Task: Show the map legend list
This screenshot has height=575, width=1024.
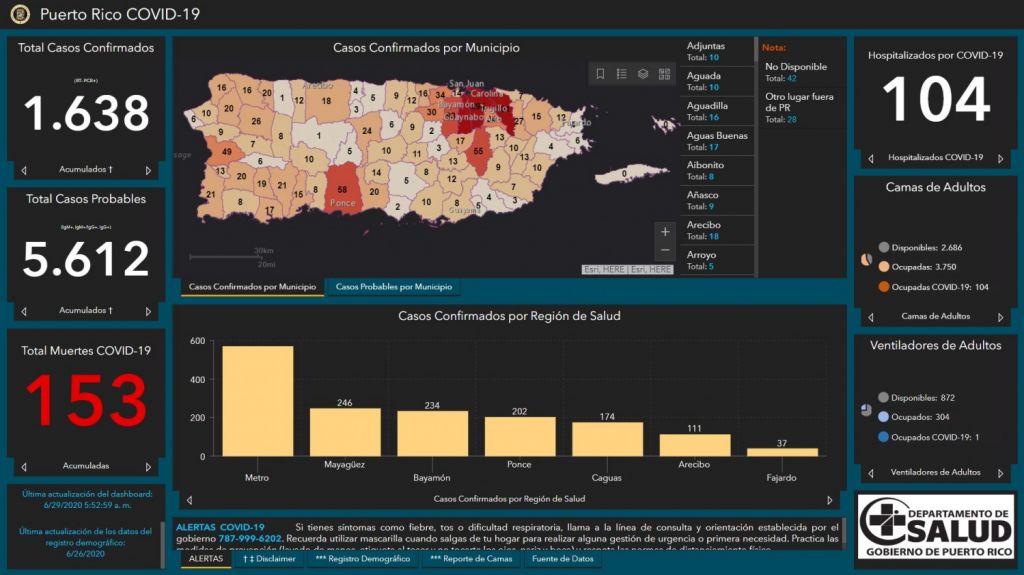Action: click(621, 74)
